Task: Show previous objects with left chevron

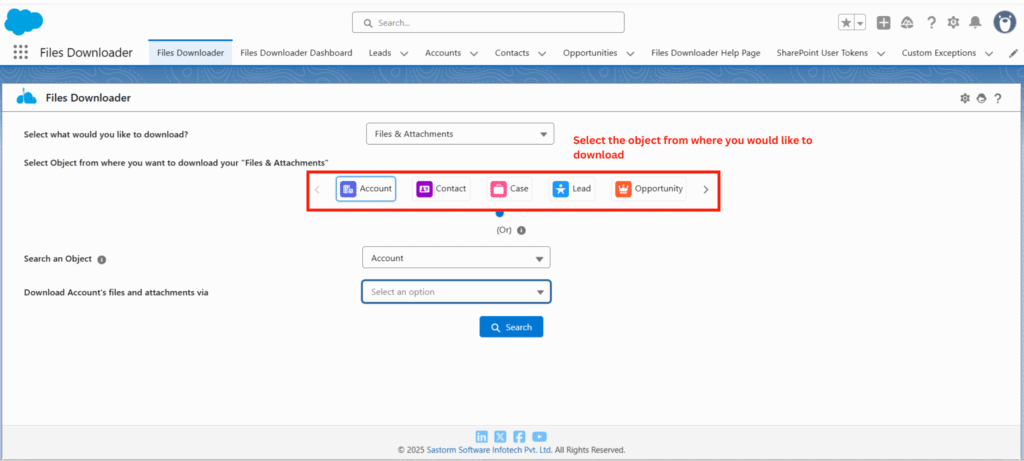Action: [x=317, y=190]
